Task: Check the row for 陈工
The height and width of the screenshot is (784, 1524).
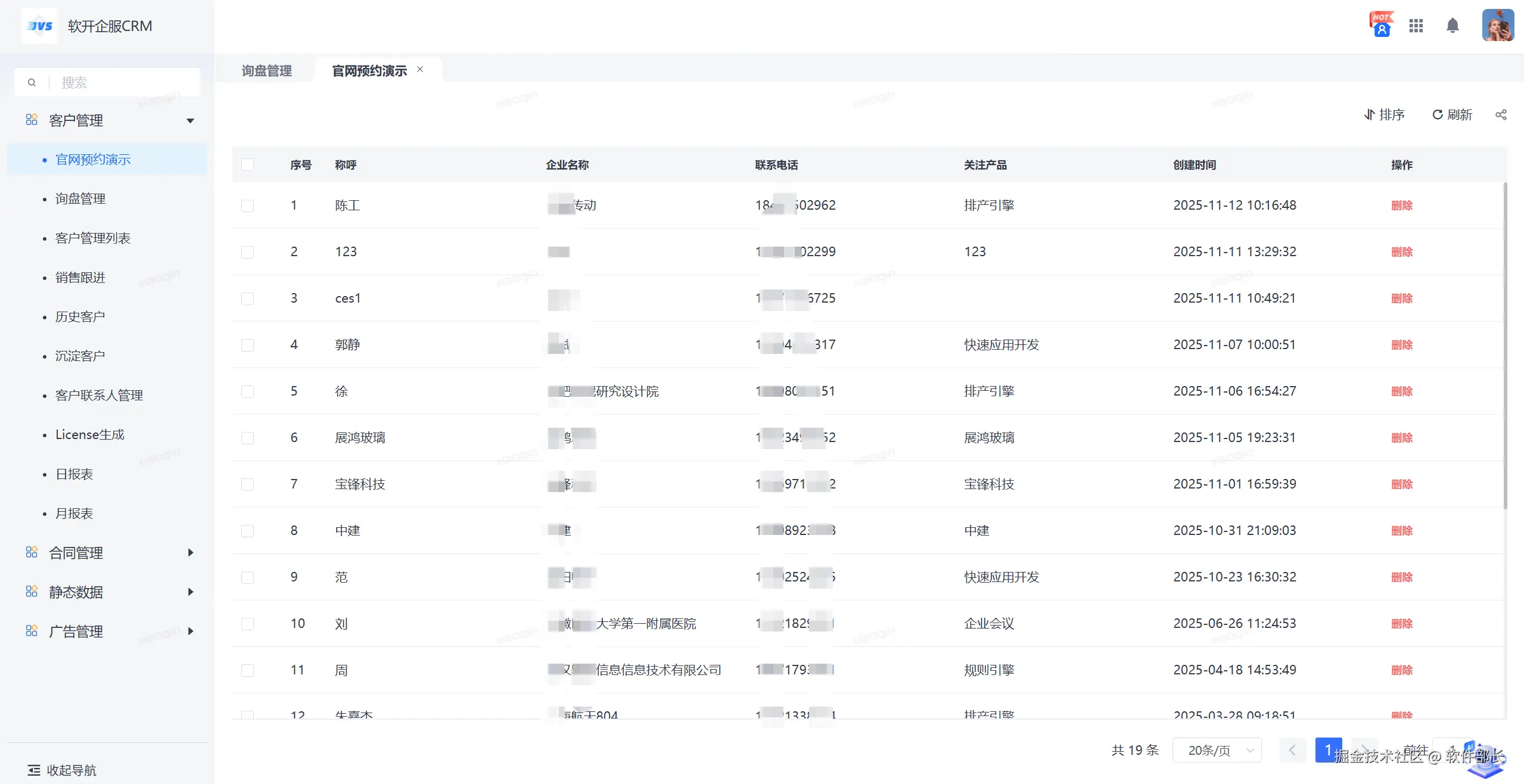Action: [247, 206]
